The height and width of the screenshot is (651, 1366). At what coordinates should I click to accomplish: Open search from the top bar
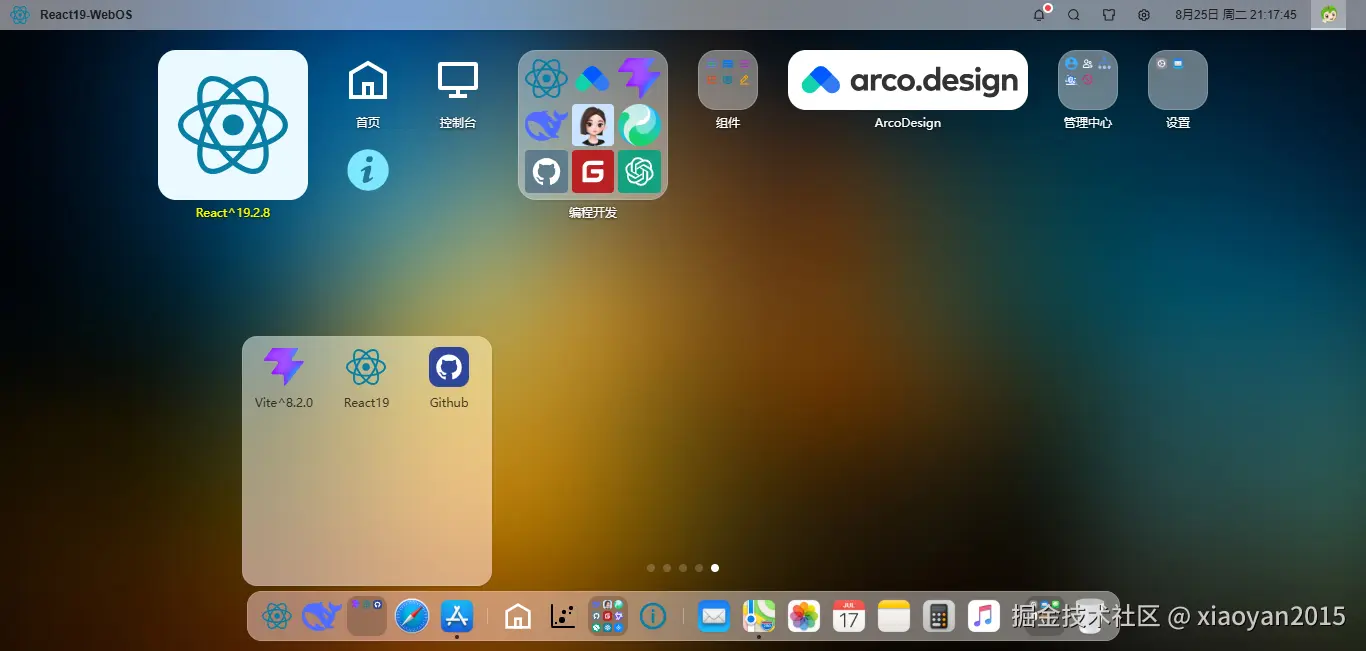point(1074,15)
